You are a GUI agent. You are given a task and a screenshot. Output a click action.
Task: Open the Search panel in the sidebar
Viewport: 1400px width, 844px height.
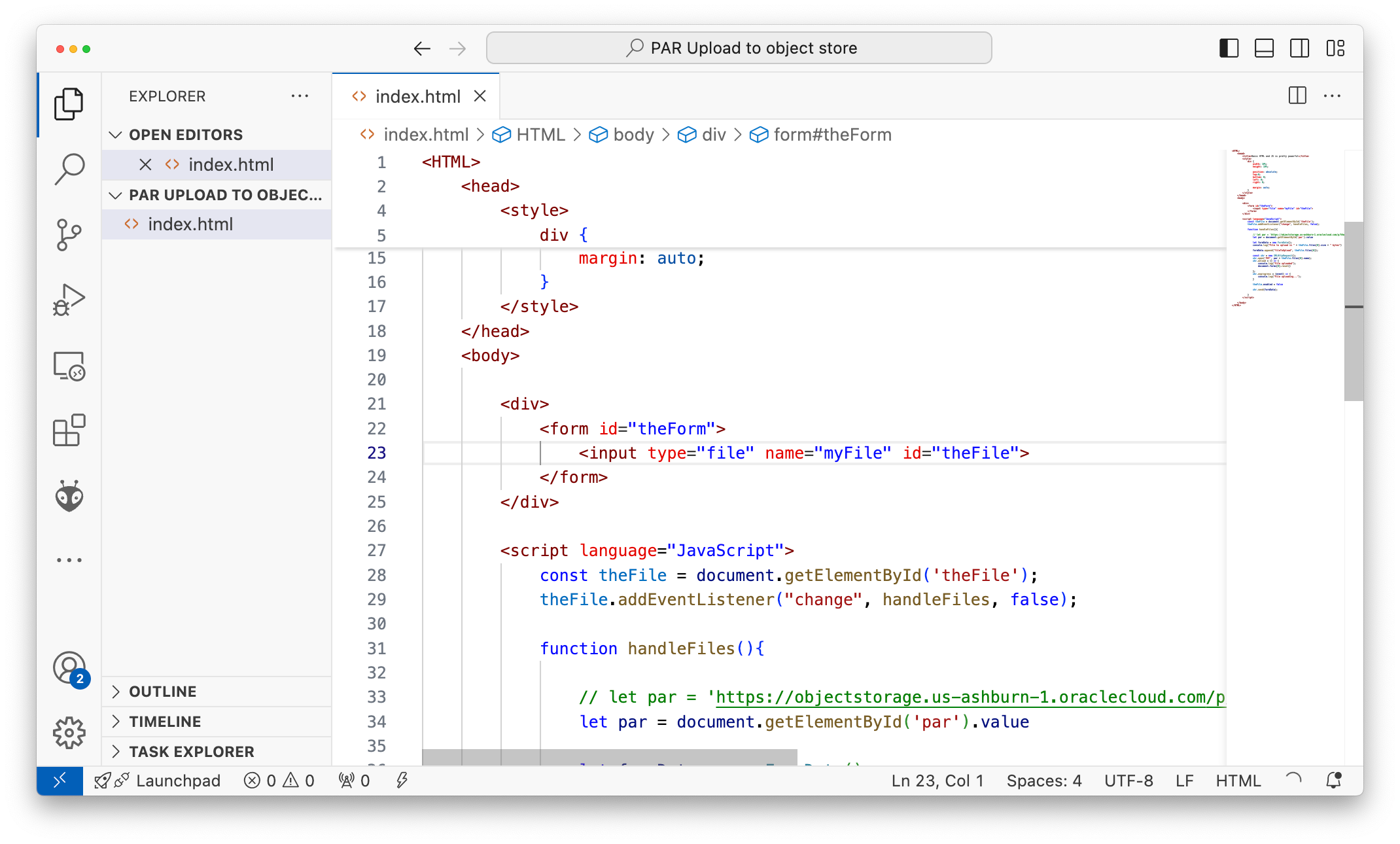point(69,169)
